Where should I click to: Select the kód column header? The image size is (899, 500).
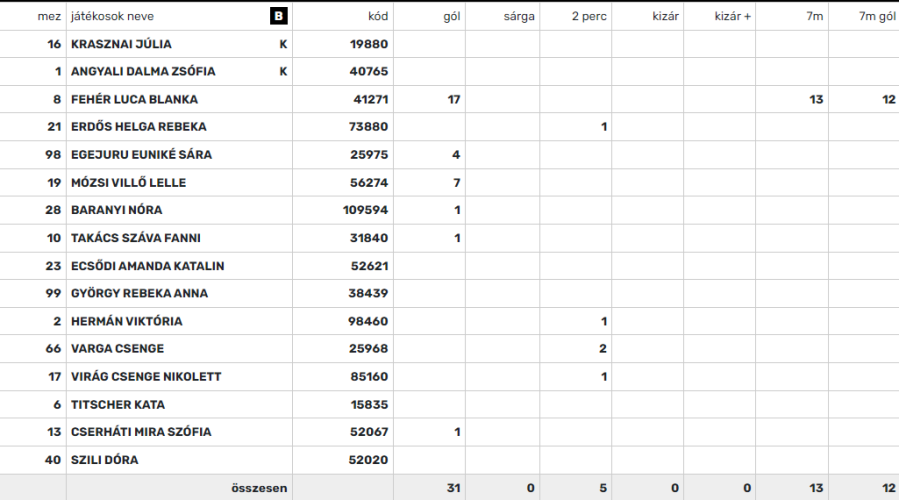point(378,16)
